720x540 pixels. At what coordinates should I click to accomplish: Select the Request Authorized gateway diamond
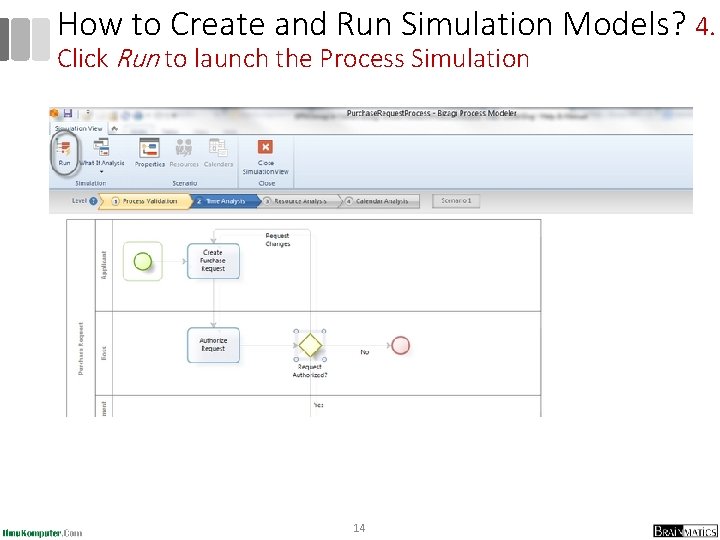[x=310, y=345]
